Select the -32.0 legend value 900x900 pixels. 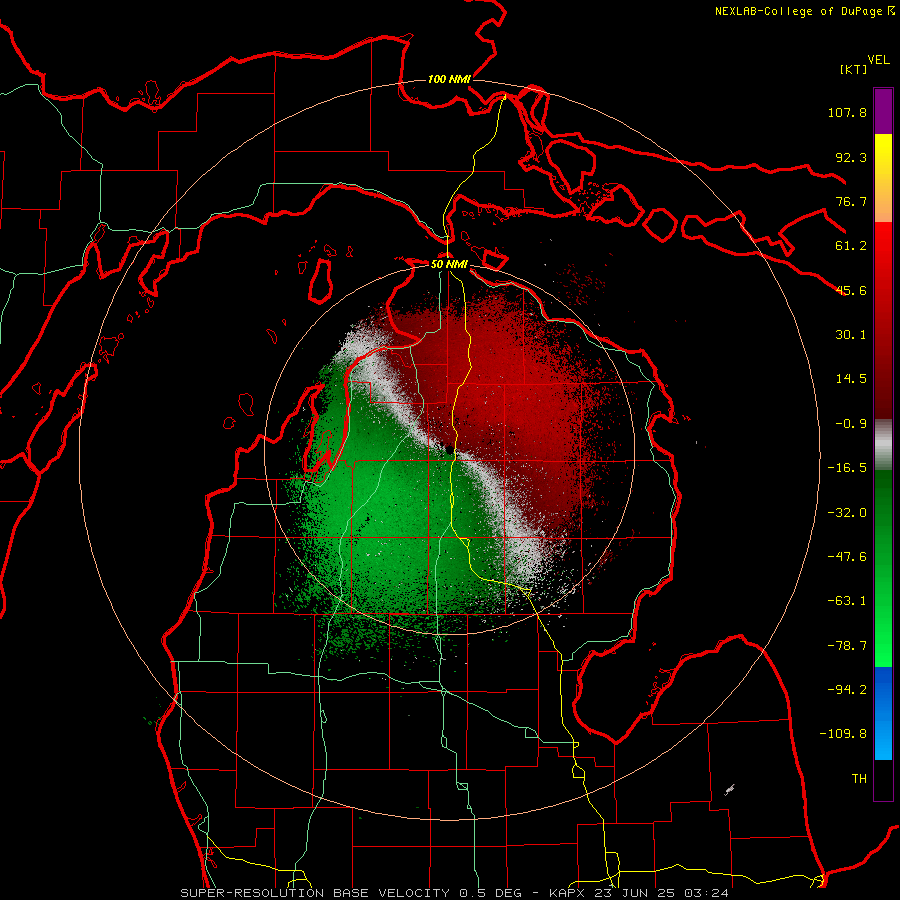[x=847, y=513]
